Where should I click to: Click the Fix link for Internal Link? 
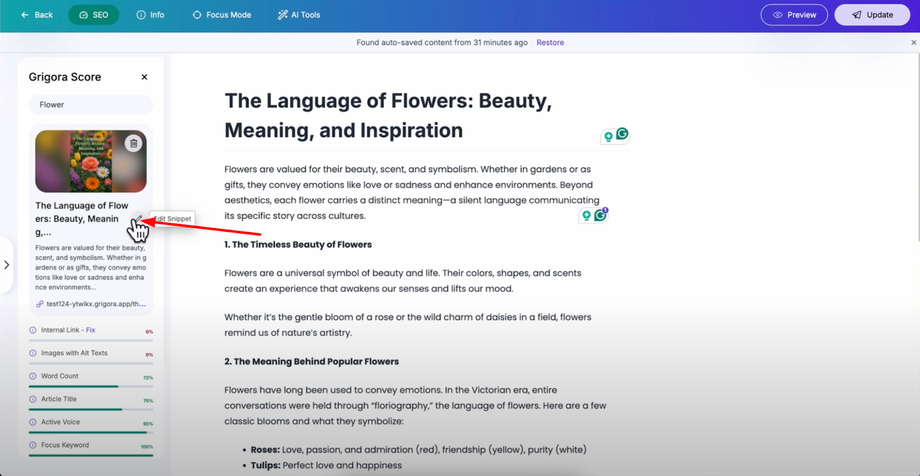[x=90, y=330]
